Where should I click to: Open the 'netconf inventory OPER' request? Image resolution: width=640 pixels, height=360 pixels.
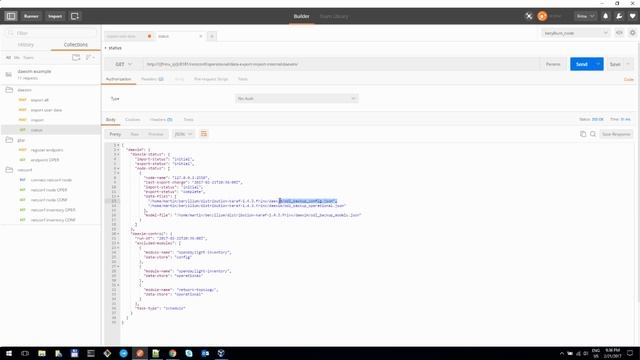click(53, 210)
